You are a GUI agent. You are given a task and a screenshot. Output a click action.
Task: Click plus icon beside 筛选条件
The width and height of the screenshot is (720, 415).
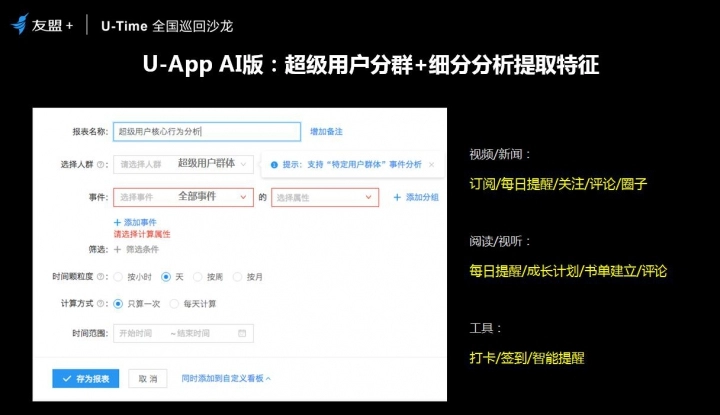click(118, 249)
